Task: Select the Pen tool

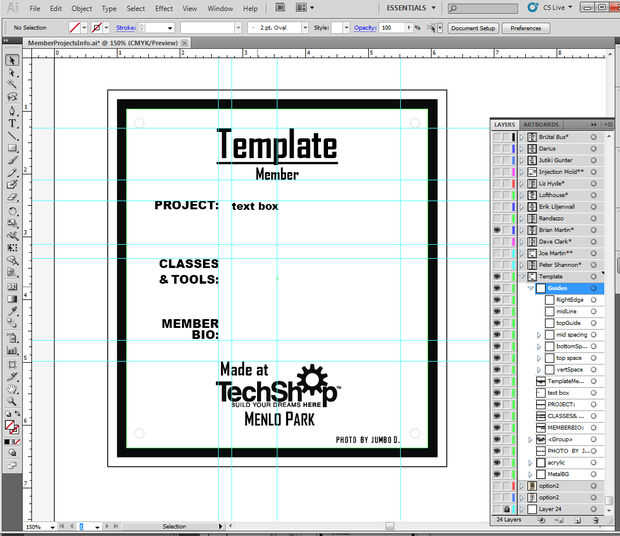Action: (x=12, y=110)
